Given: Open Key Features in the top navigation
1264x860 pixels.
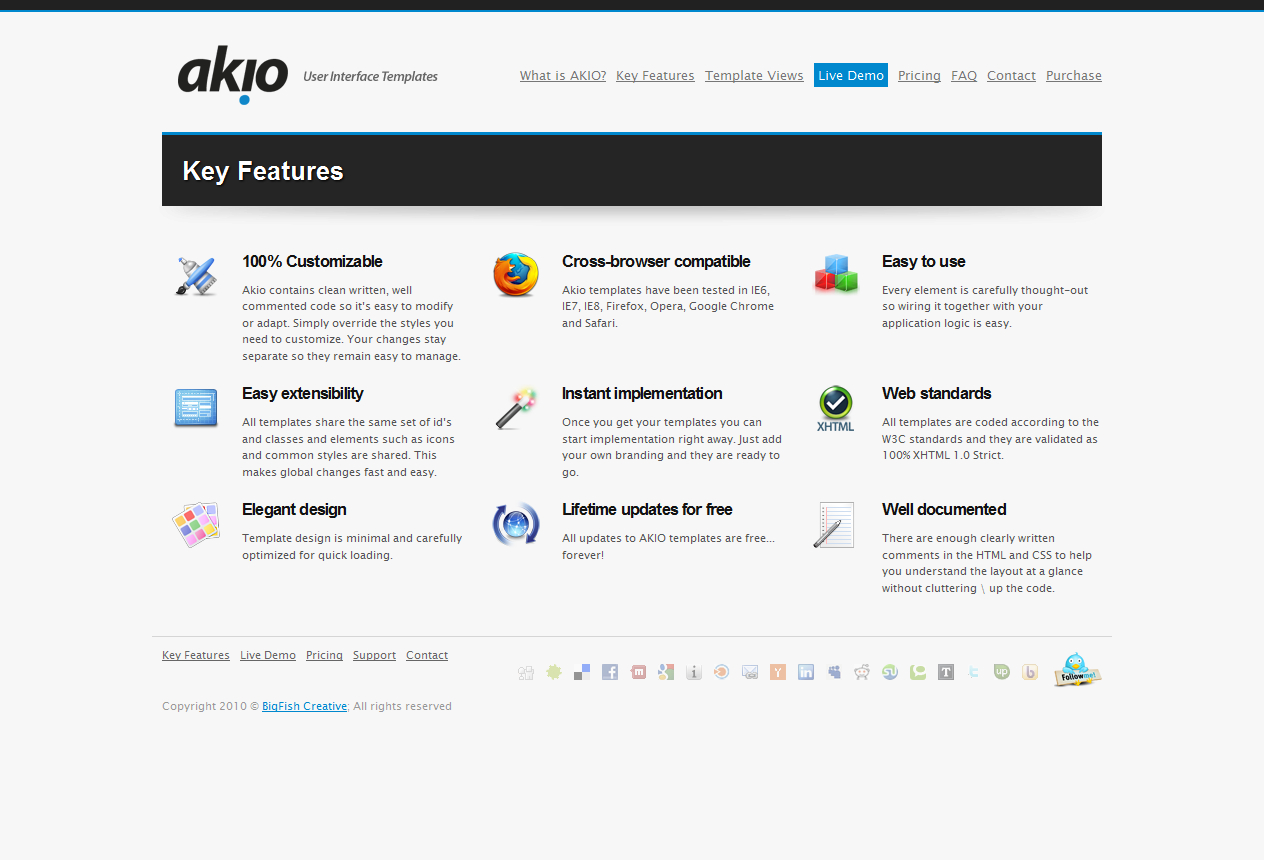Looking at the screenshot, I should tap(655, 76).
